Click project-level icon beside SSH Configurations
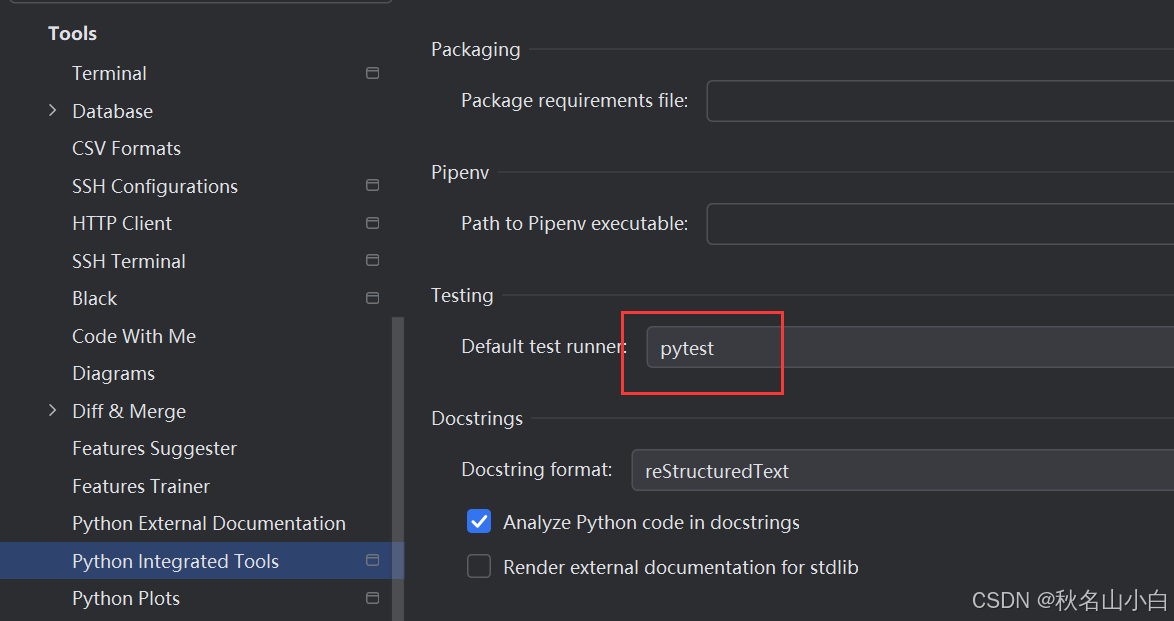Screen dimensions: 1174x621 pos(372,185)
